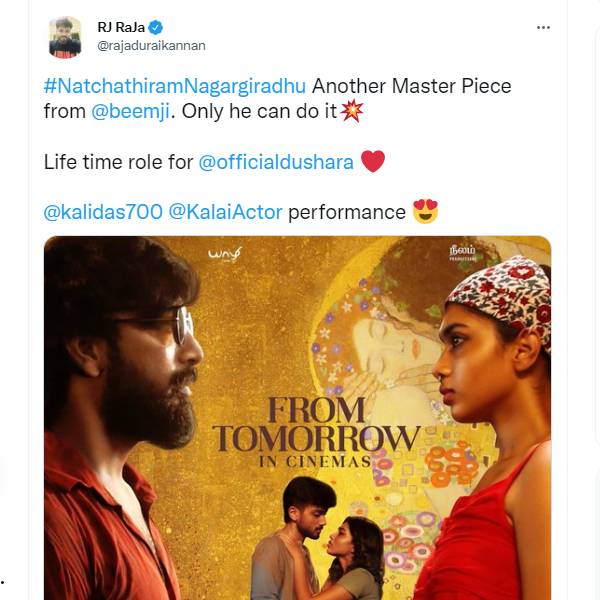Open the #NatchathiramNagargiradhu hashtag

point(175,86)
